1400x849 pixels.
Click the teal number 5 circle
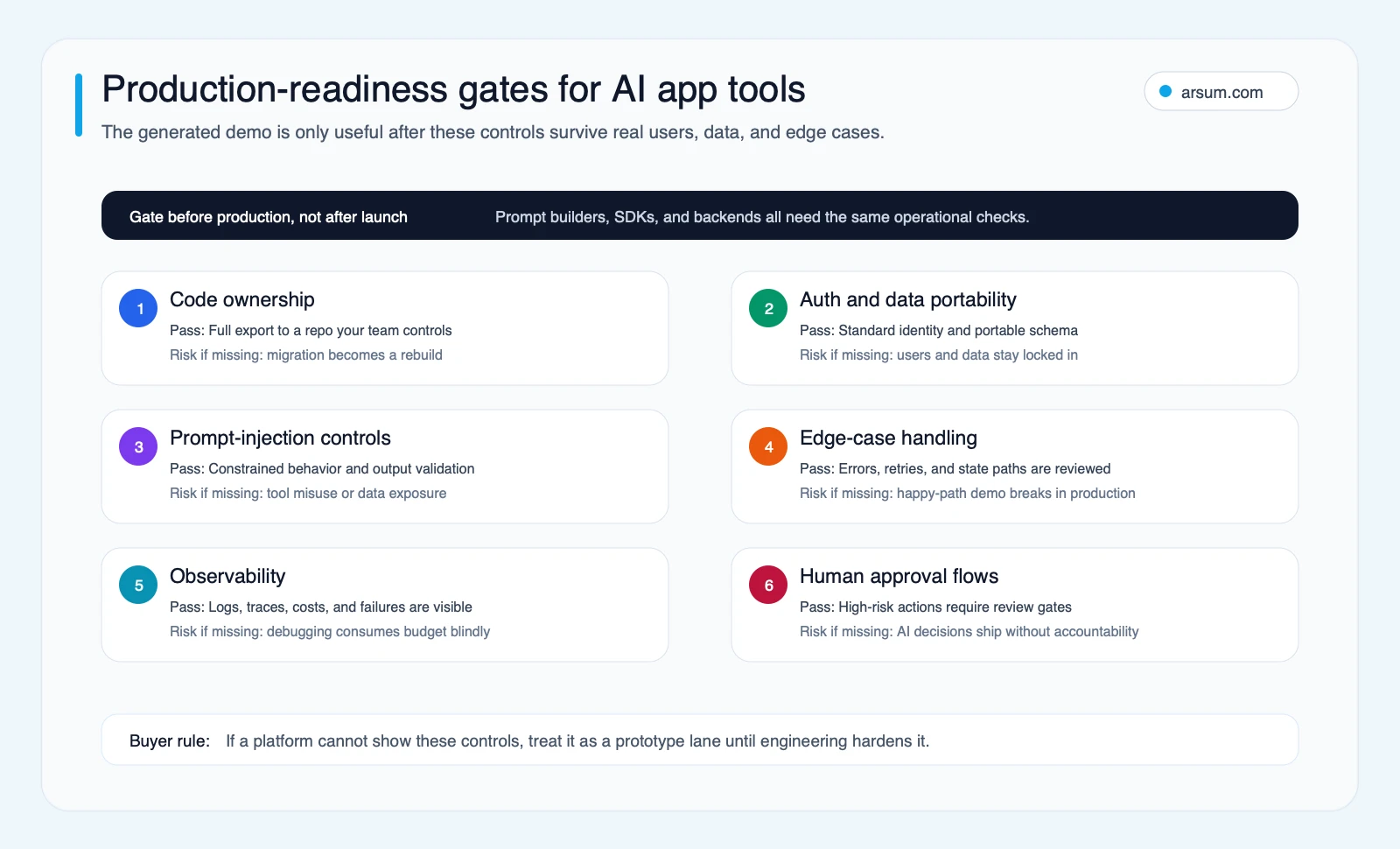(x=138, y=585)
